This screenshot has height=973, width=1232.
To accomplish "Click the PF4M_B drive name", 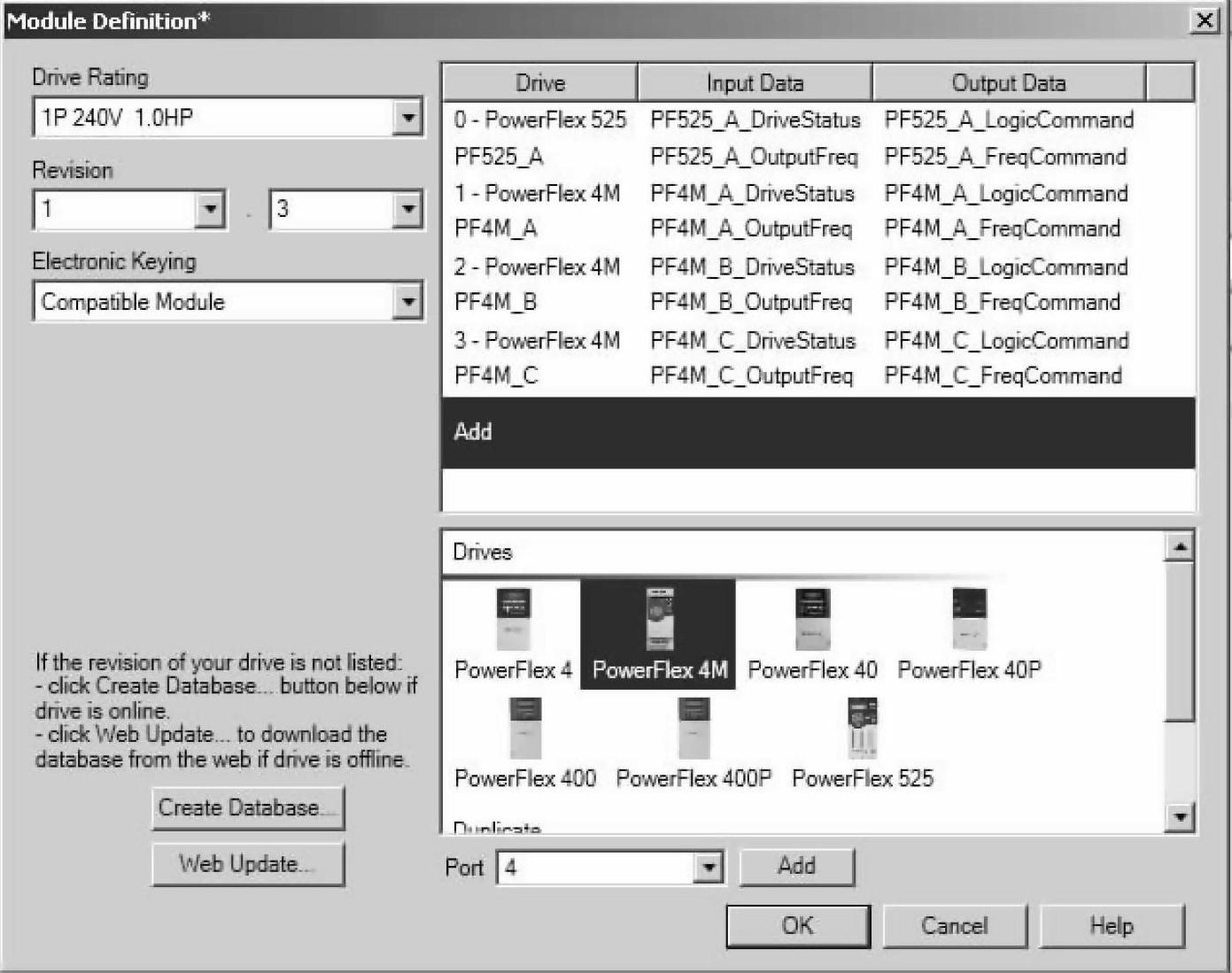I will point(495,302).
